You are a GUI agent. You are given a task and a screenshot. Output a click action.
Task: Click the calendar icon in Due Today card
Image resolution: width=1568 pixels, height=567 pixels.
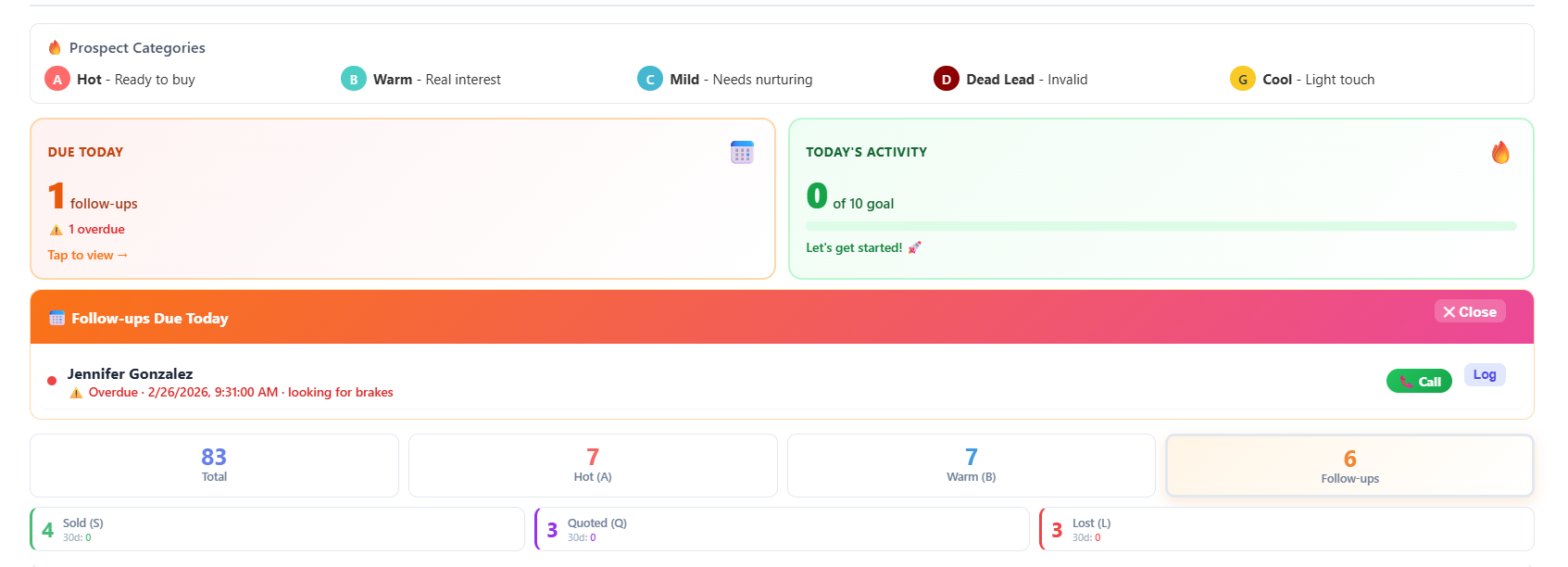click(x=742, y=152)
